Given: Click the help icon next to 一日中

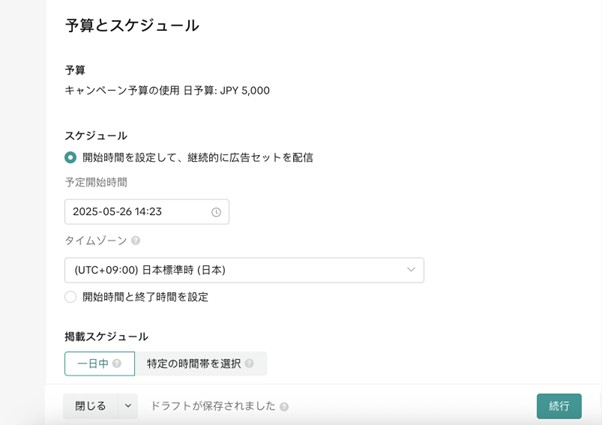Looking at the screenshot, I should point(117,363).
